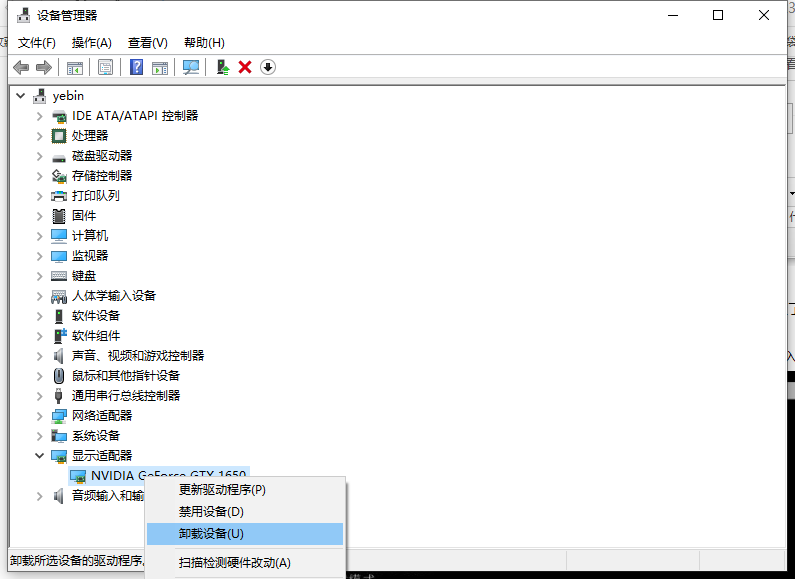Select the 键盘 device category
The width and height of the screenshot is (795, 579).
84,276
